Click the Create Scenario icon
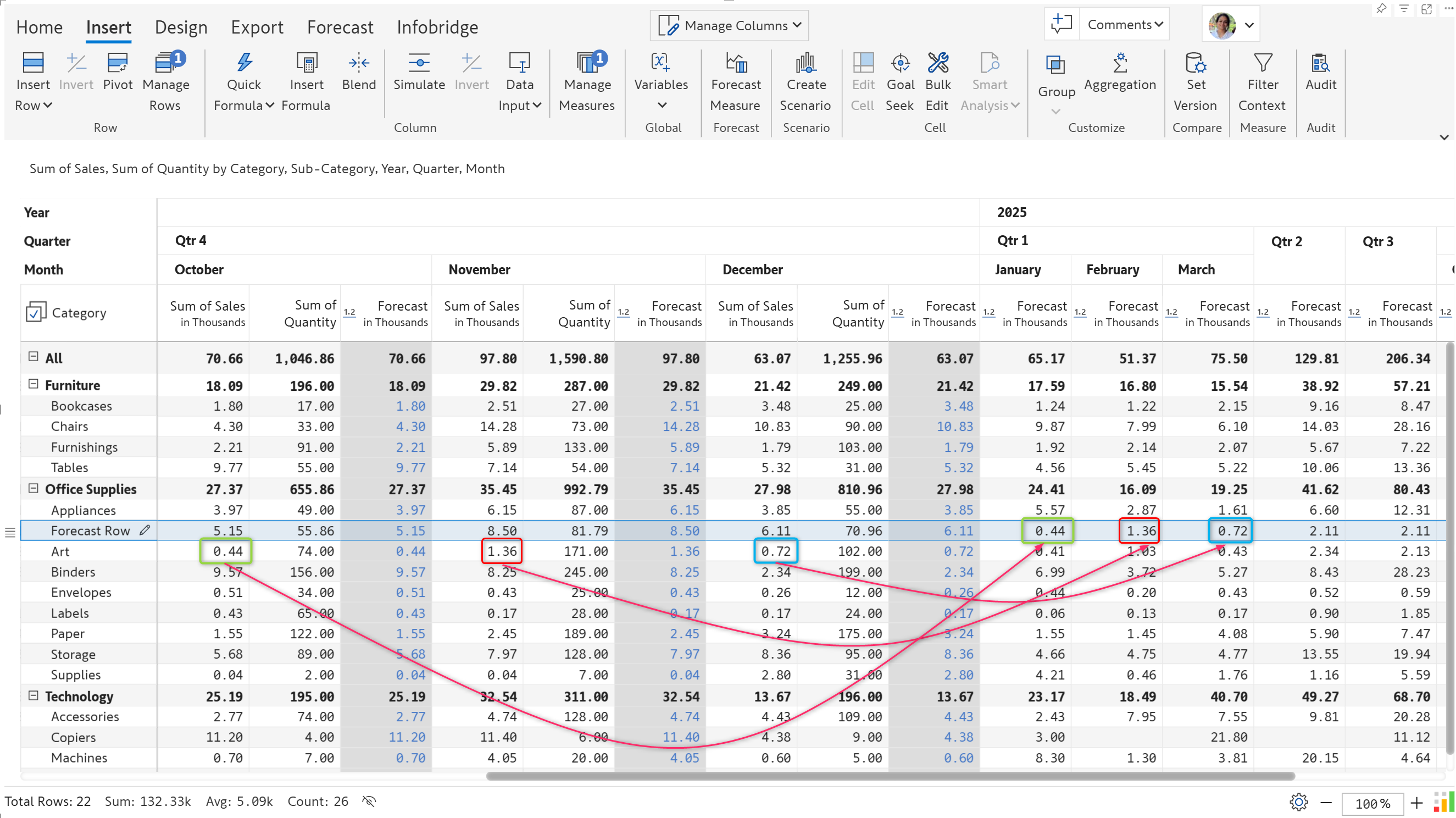Viewport: 1456px width, 818px height. click(805, 63)
